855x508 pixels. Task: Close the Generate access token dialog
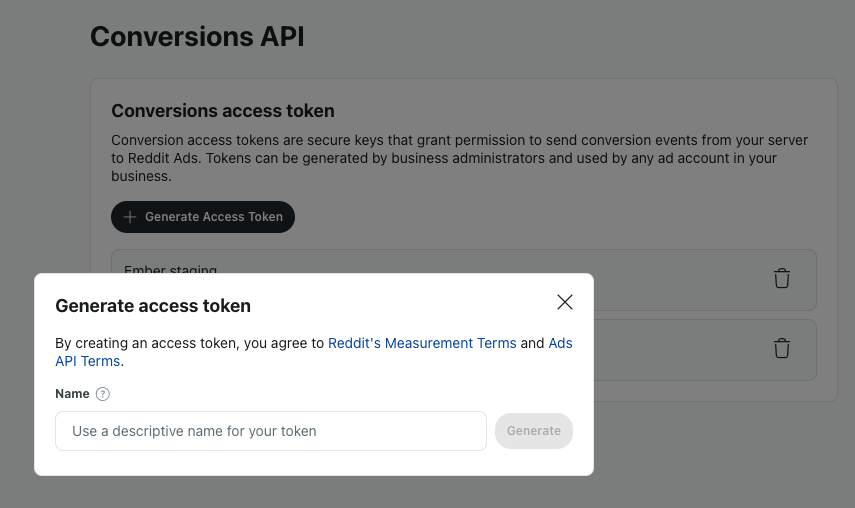(x=564, y=302)
